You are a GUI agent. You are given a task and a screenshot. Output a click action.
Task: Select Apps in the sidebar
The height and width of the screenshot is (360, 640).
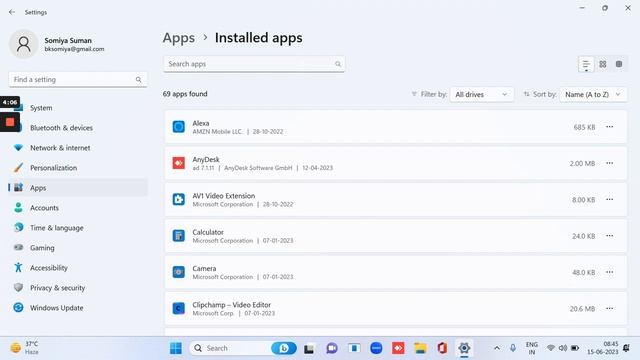coord(78,188)
